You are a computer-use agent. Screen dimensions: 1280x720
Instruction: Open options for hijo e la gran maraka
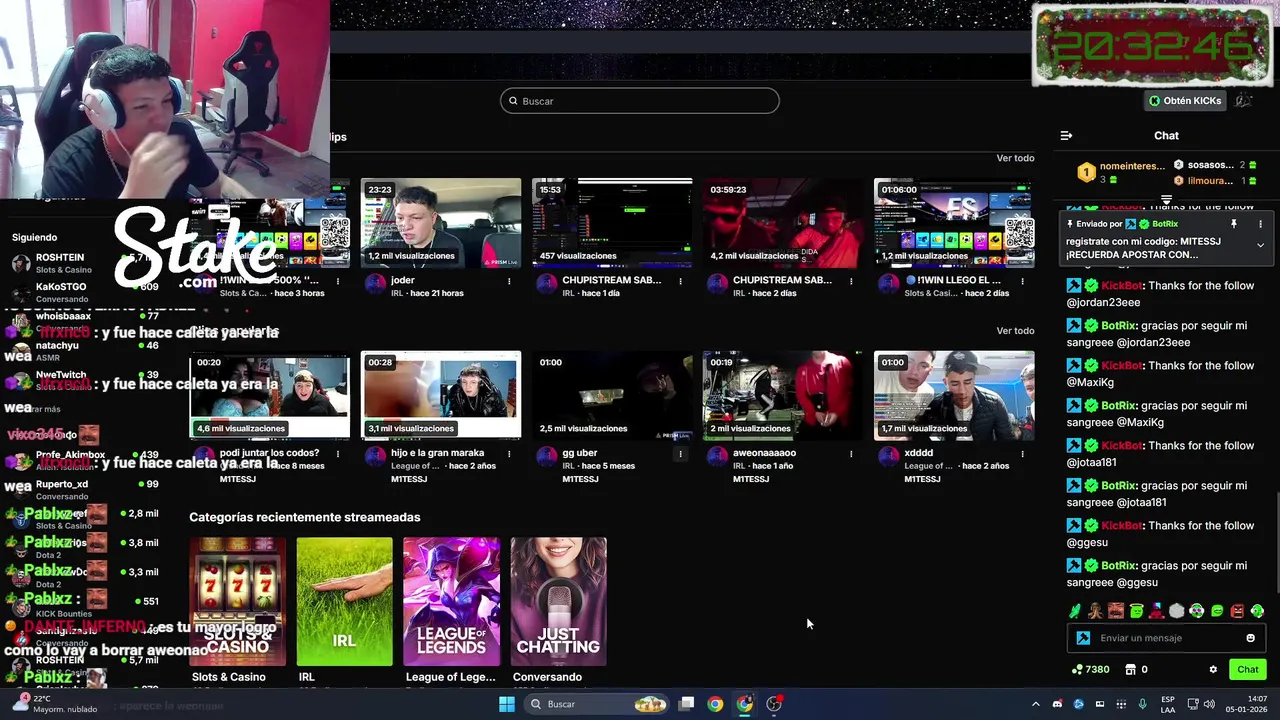tap(509, 454)
